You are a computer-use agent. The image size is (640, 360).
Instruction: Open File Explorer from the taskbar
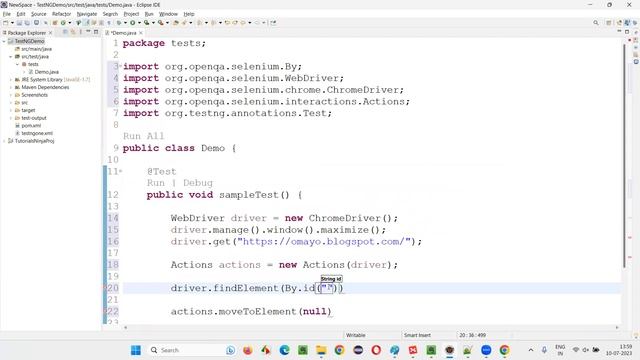321,350
